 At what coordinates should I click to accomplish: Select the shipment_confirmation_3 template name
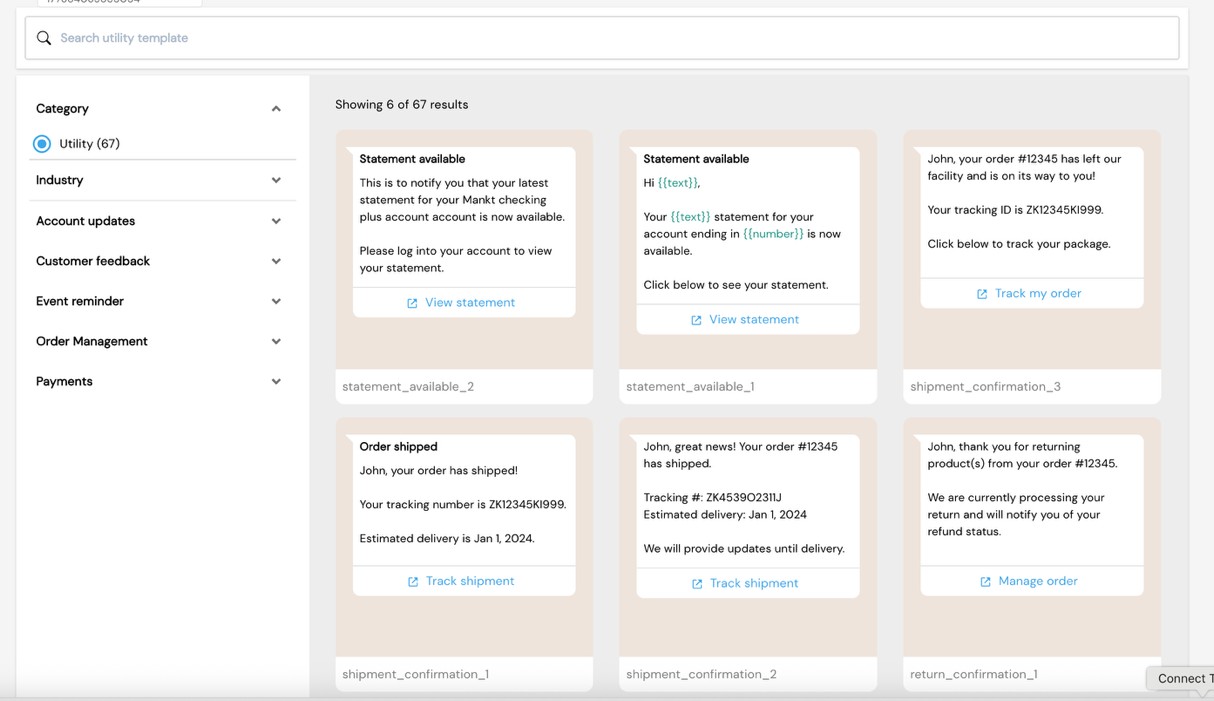[985, 386]
